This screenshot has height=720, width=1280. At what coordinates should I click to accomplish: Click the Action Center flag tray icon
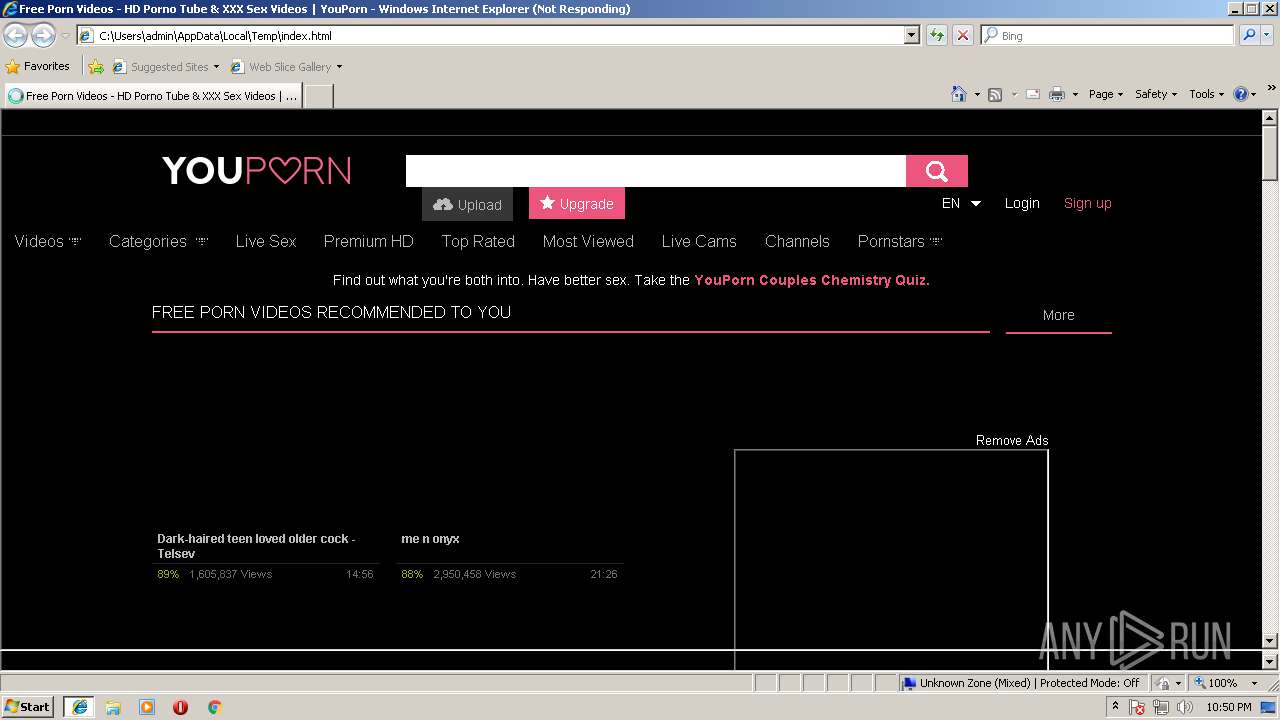tap(1138, 707)
